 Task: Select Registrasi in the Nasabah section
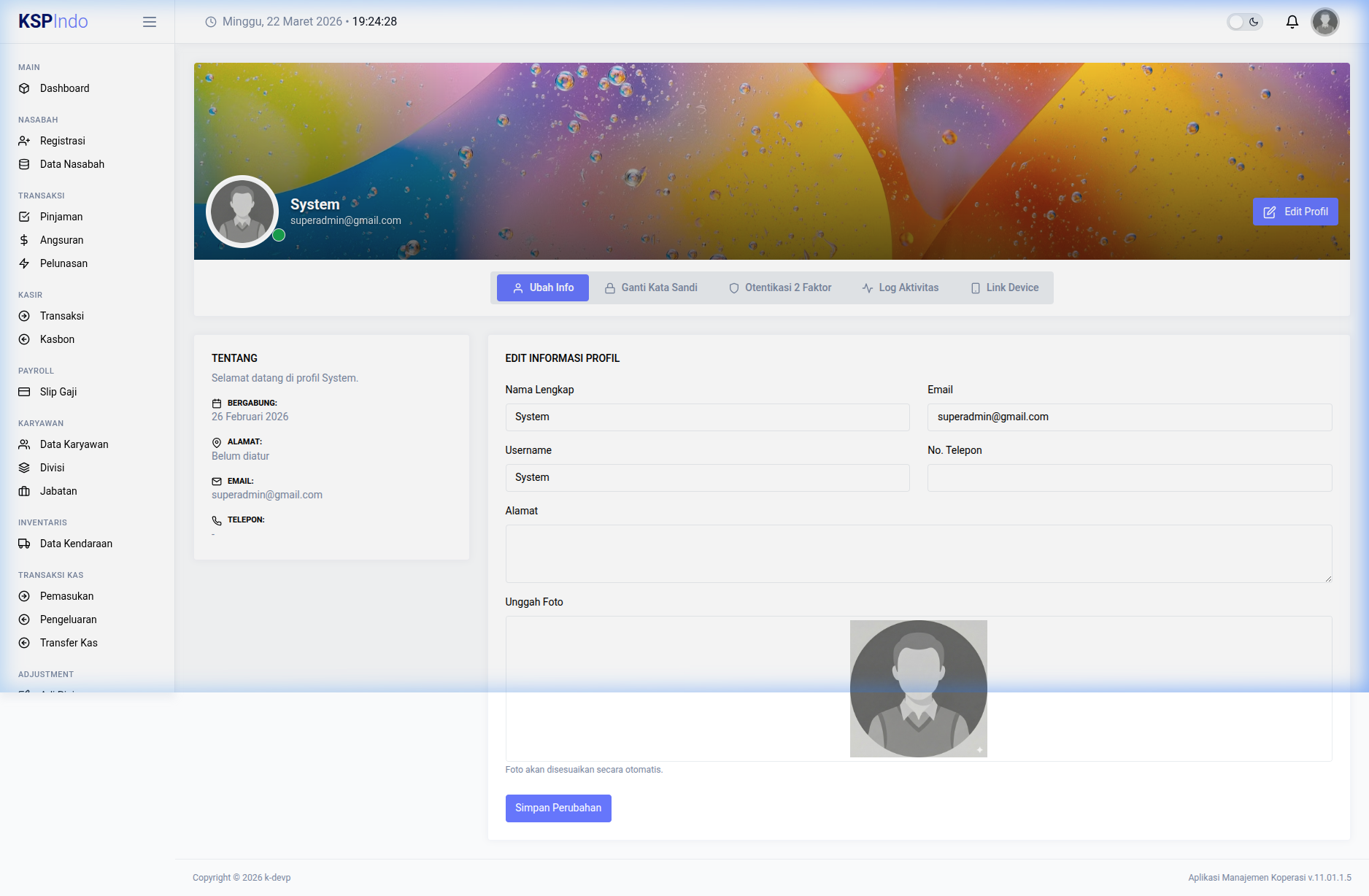click(62, 141)
